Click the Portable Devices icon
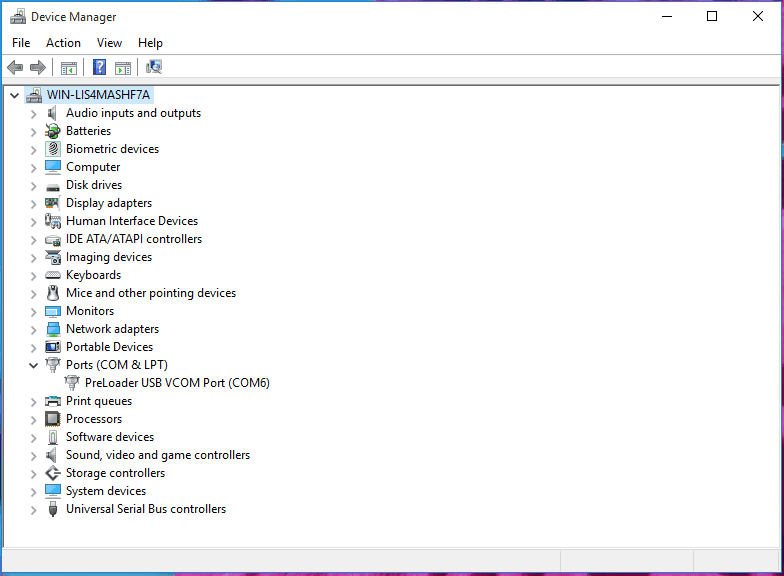The width and height of the screenshot is (784, 576). click(53, 347)
